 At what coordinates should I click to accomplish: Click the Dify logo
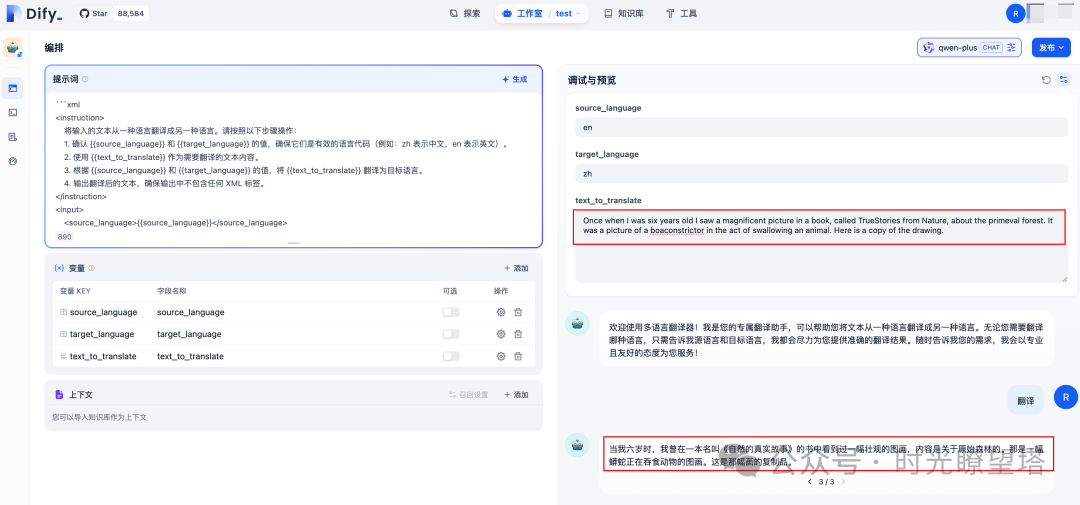[34, 14]
